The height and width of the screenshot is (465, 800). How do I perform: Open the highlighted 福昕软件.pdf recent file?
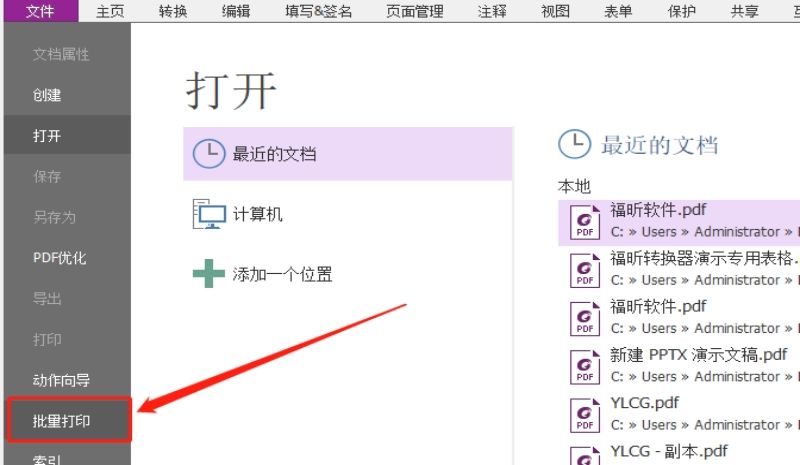tap(679, 223)
